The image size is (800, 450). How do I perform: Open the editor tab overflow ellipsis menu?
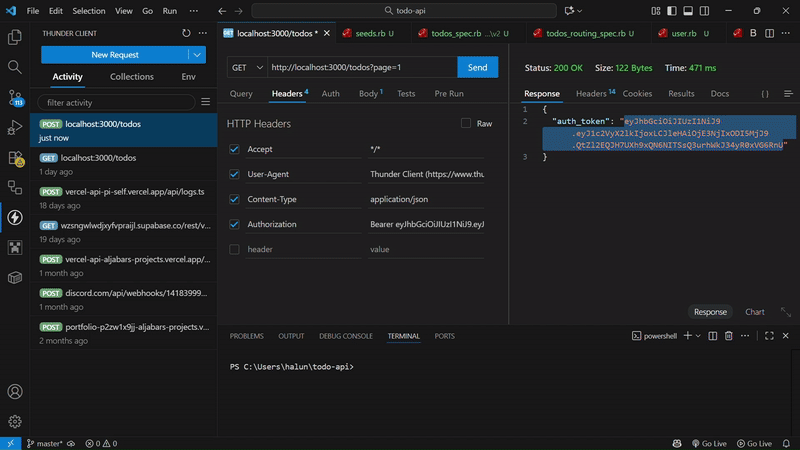pos(786,33)
